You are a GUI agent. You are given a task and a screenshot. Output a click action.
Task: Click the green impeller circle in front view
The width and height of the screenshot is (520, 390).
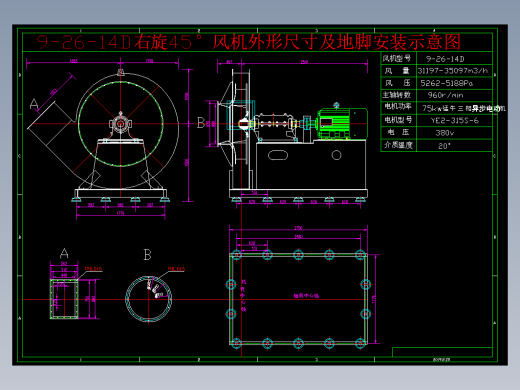click(x=121, y=124)
